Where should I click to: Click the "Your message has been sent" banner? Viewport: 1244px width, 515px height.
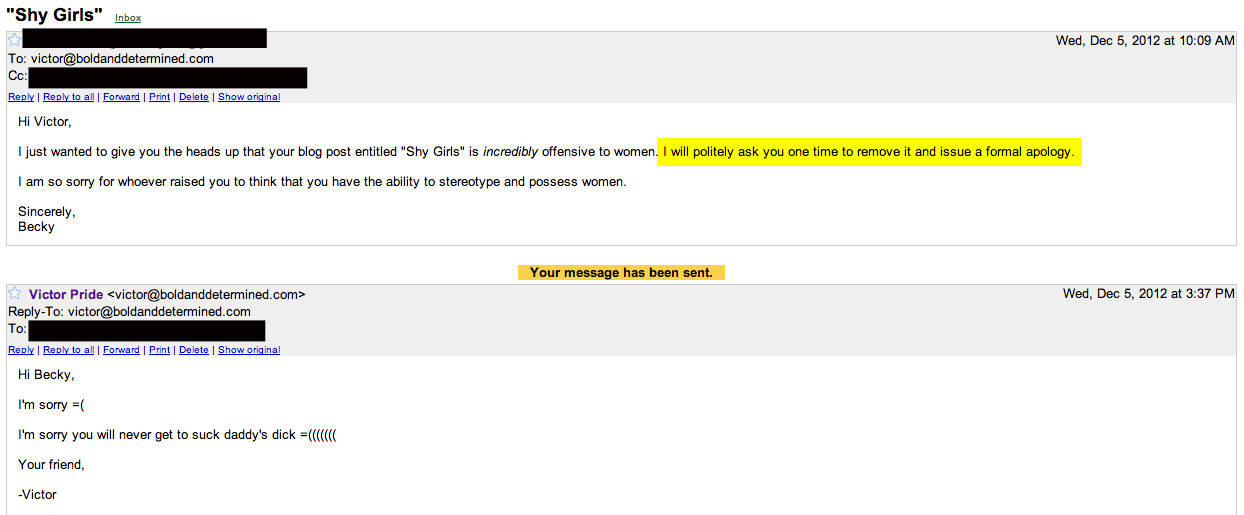[621, 272]
